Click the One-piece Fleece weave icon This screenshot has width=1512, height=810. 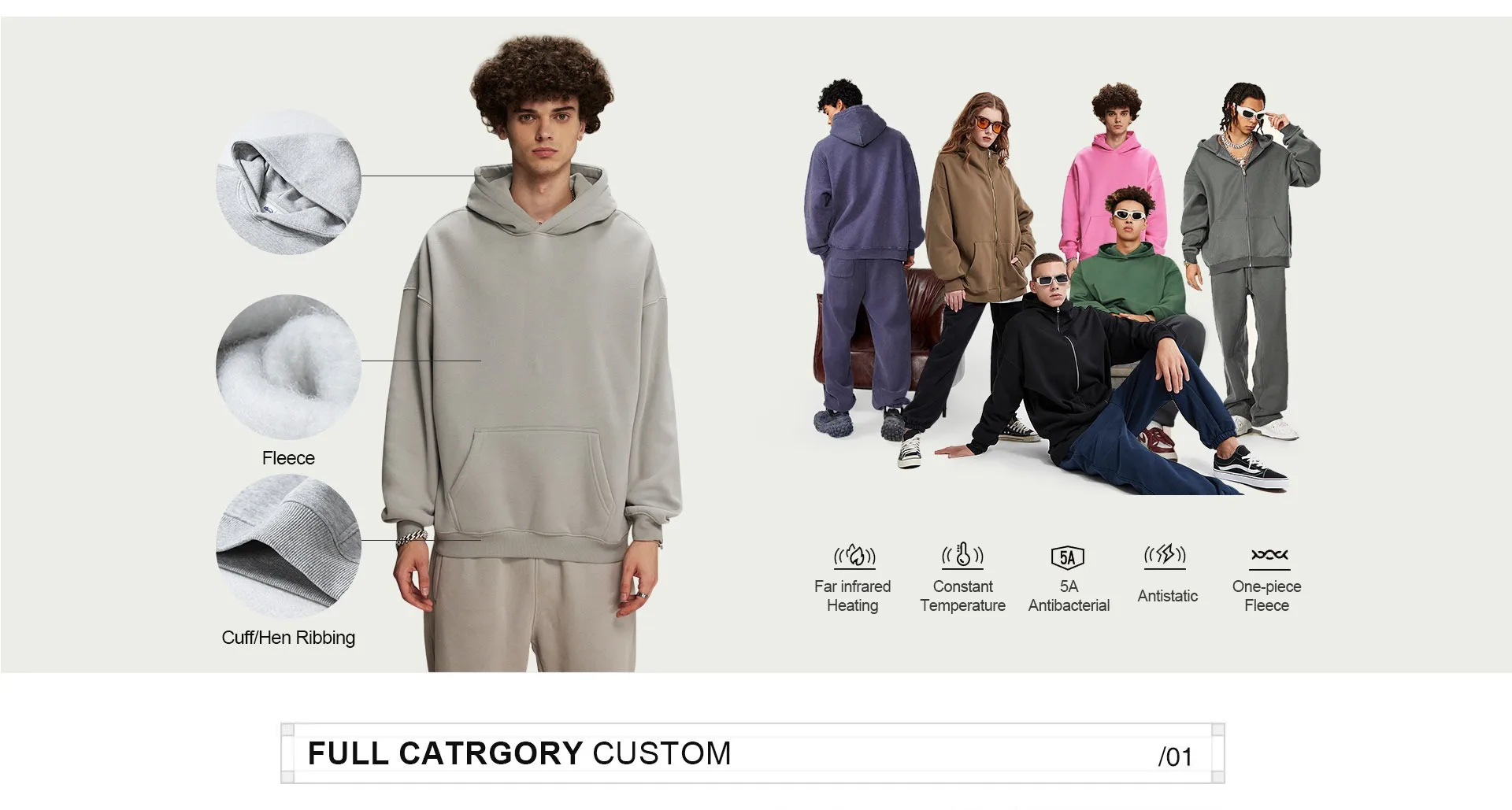click(x=1269, y=557)
